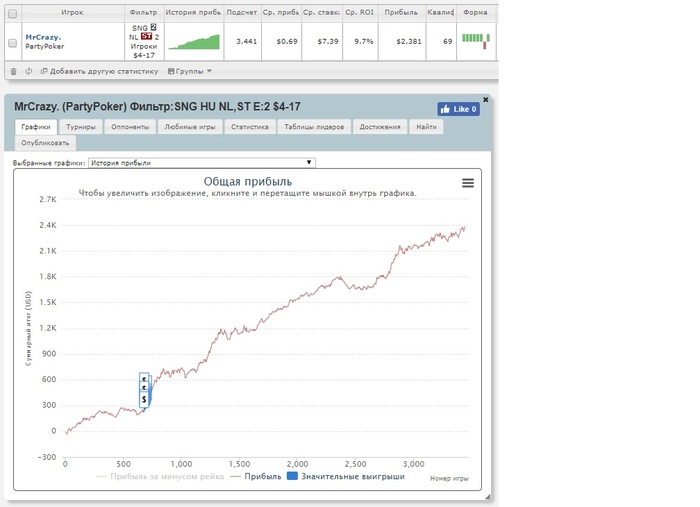The image size is (700, 507).
Task: Sort by the Подсчет column header
Action: pyautogui.click(x=242, y=12)
